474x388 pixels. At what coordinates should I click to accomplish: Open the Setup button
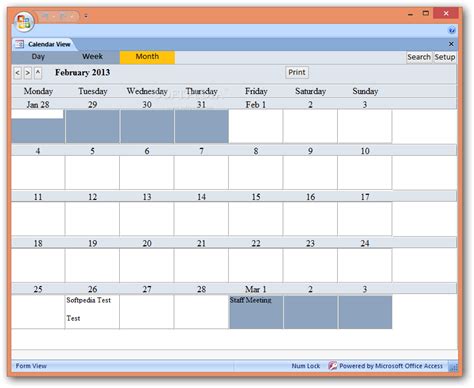click(x=444, y=57)
